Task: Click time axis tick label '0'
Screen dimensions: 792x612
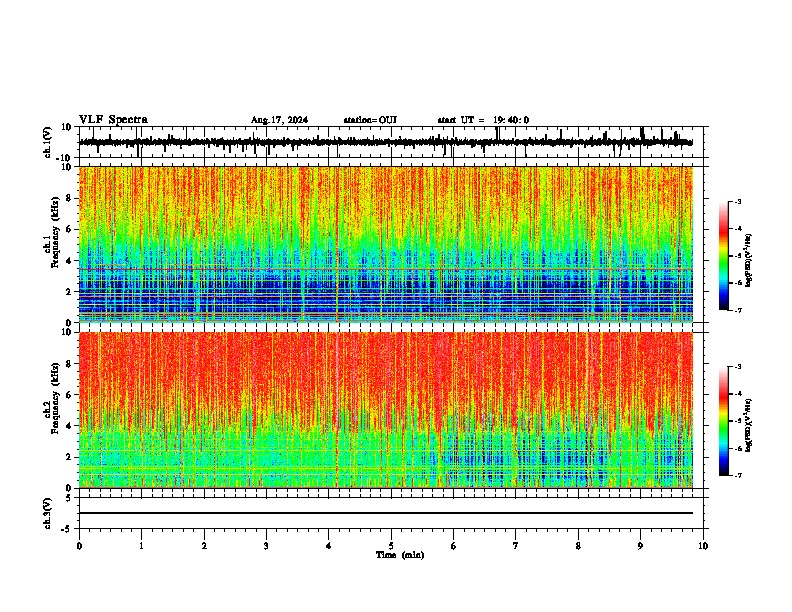Action: click(79, 546)
